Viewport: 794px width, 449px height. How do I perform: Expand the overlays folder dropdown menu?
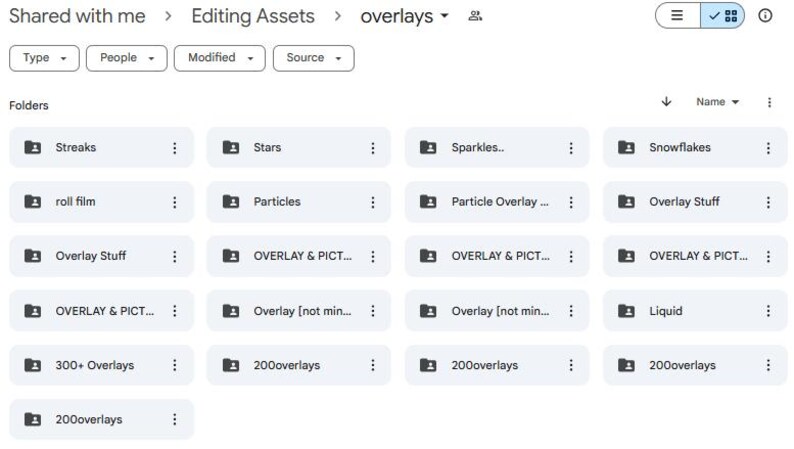point(445,16)
